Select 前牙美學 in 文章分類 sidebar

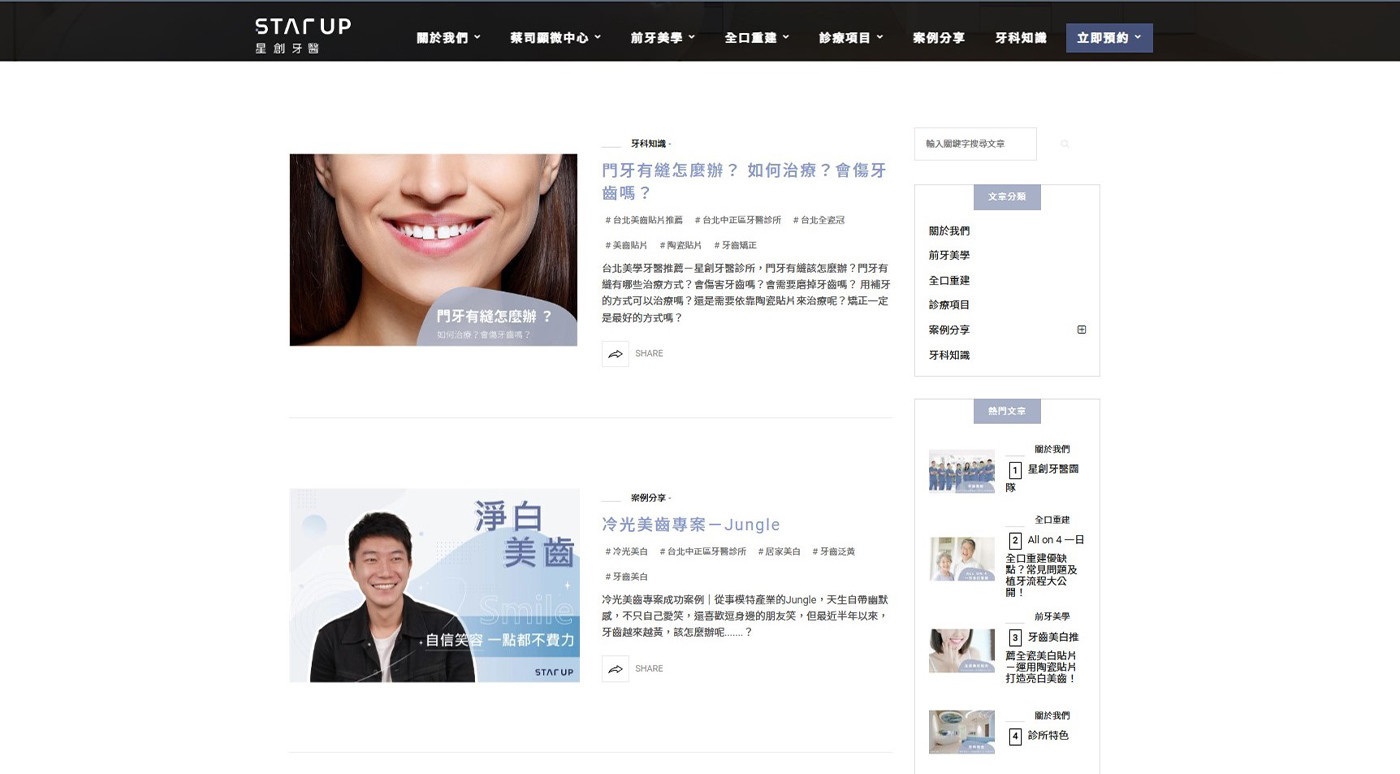[949, 256]
